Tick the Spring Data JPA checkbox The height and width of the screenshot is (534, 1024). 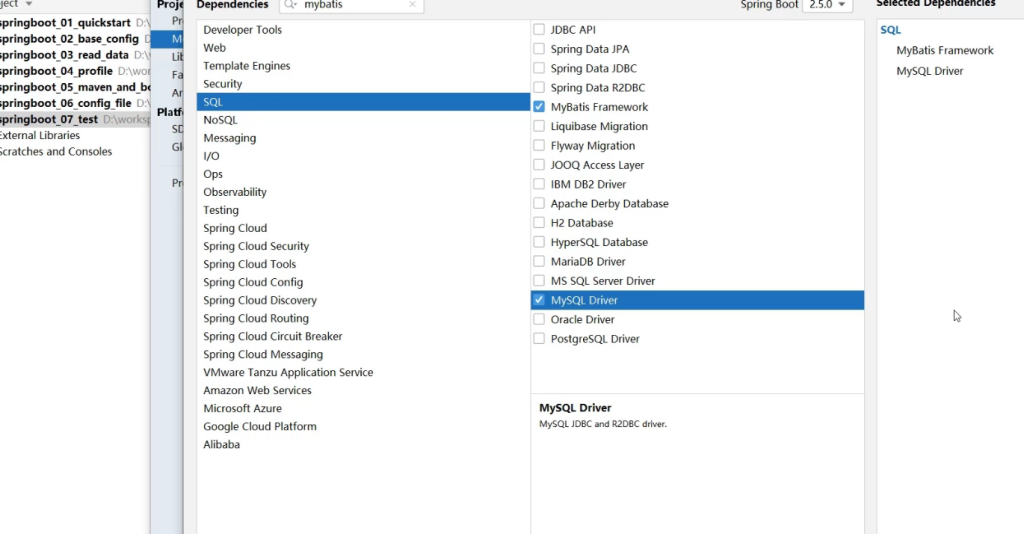(x=540, y=49)
